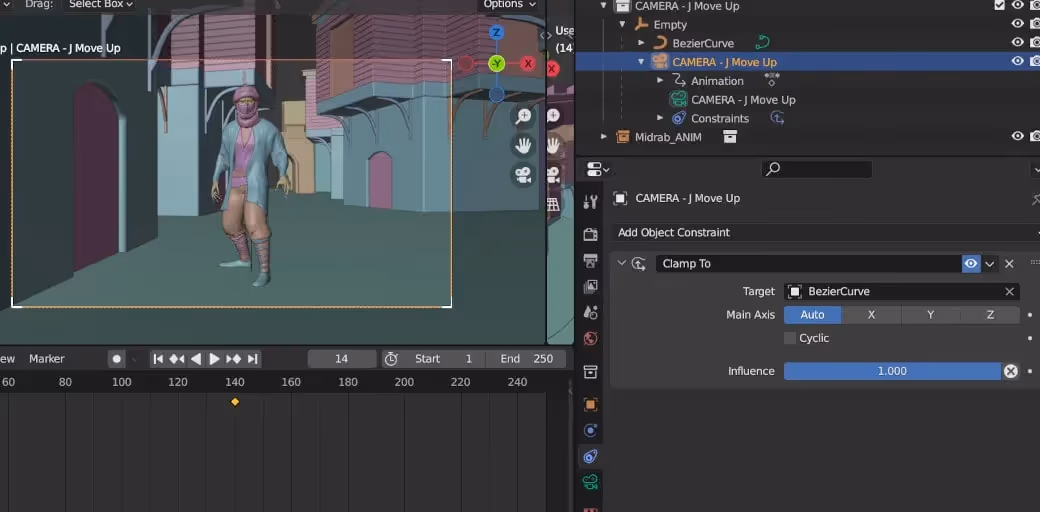The width and height of the screenshot is (1040, 512).
Task: Click the current frame field showing 14
Action: 342,359
